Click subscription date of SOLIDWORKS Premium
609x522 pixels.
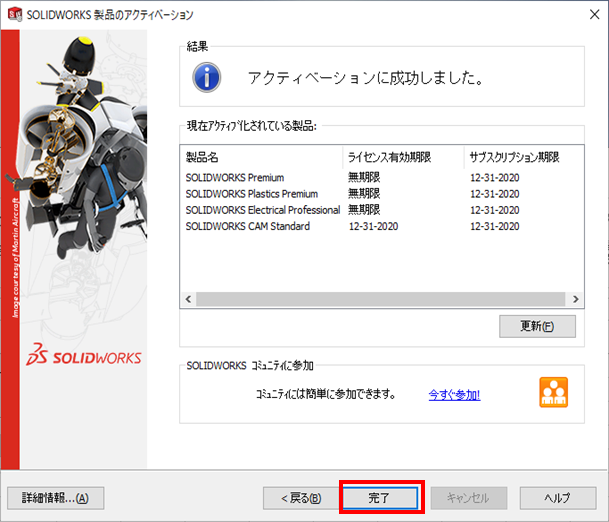pyautogui.click(x=494, y=177)
